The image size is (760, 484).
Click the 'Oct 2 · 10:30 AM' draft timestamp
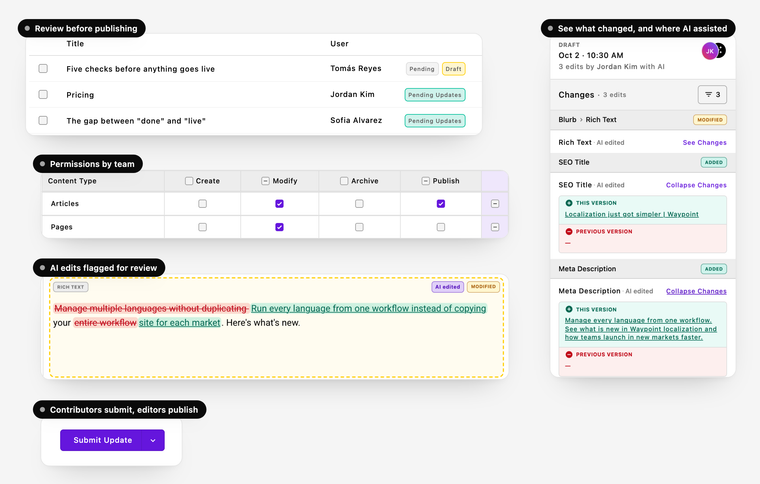click(591, 55)
